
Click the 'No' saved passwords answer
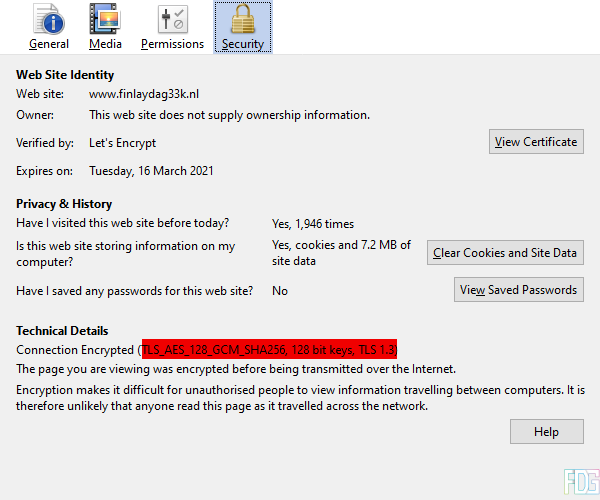tap(280, 291)
